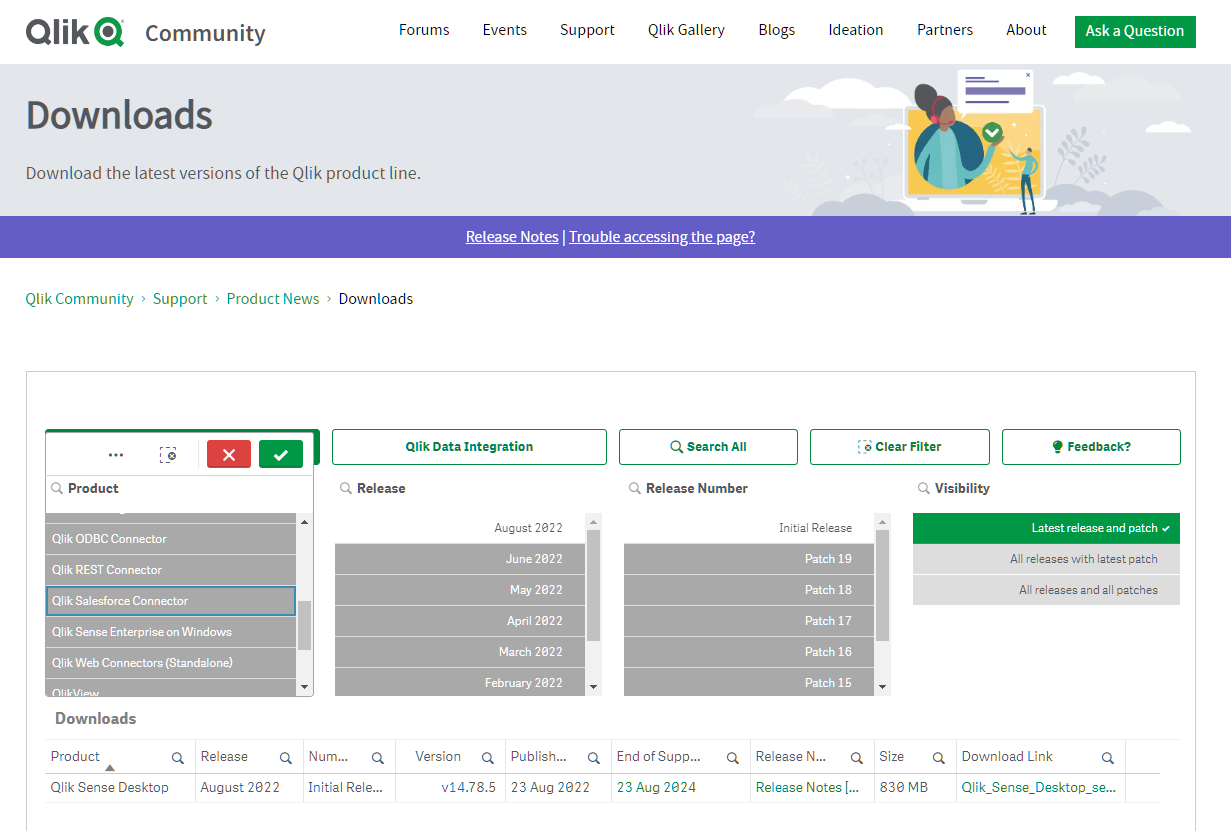
Task: Open the search icon in the Visibility filter
Action: point(921,488)
